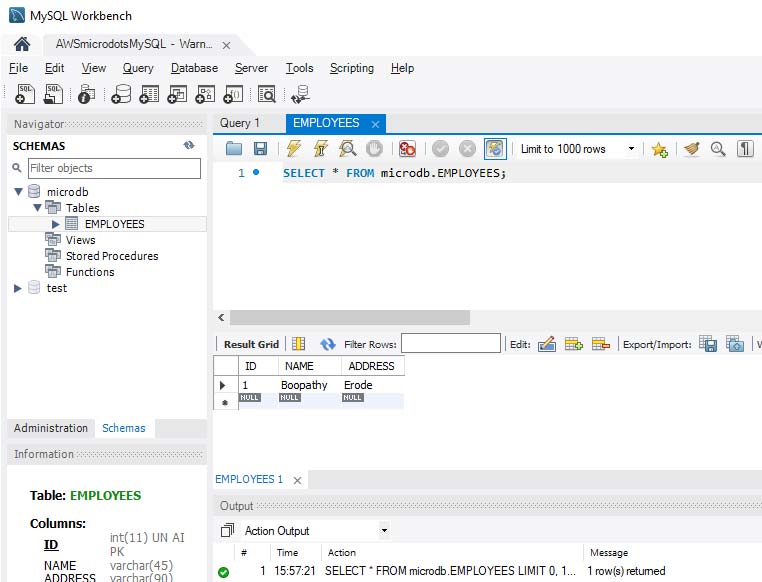Open the Edit menu
The image size is (762, 582).
pyautogui.click(x=54, y=68)
